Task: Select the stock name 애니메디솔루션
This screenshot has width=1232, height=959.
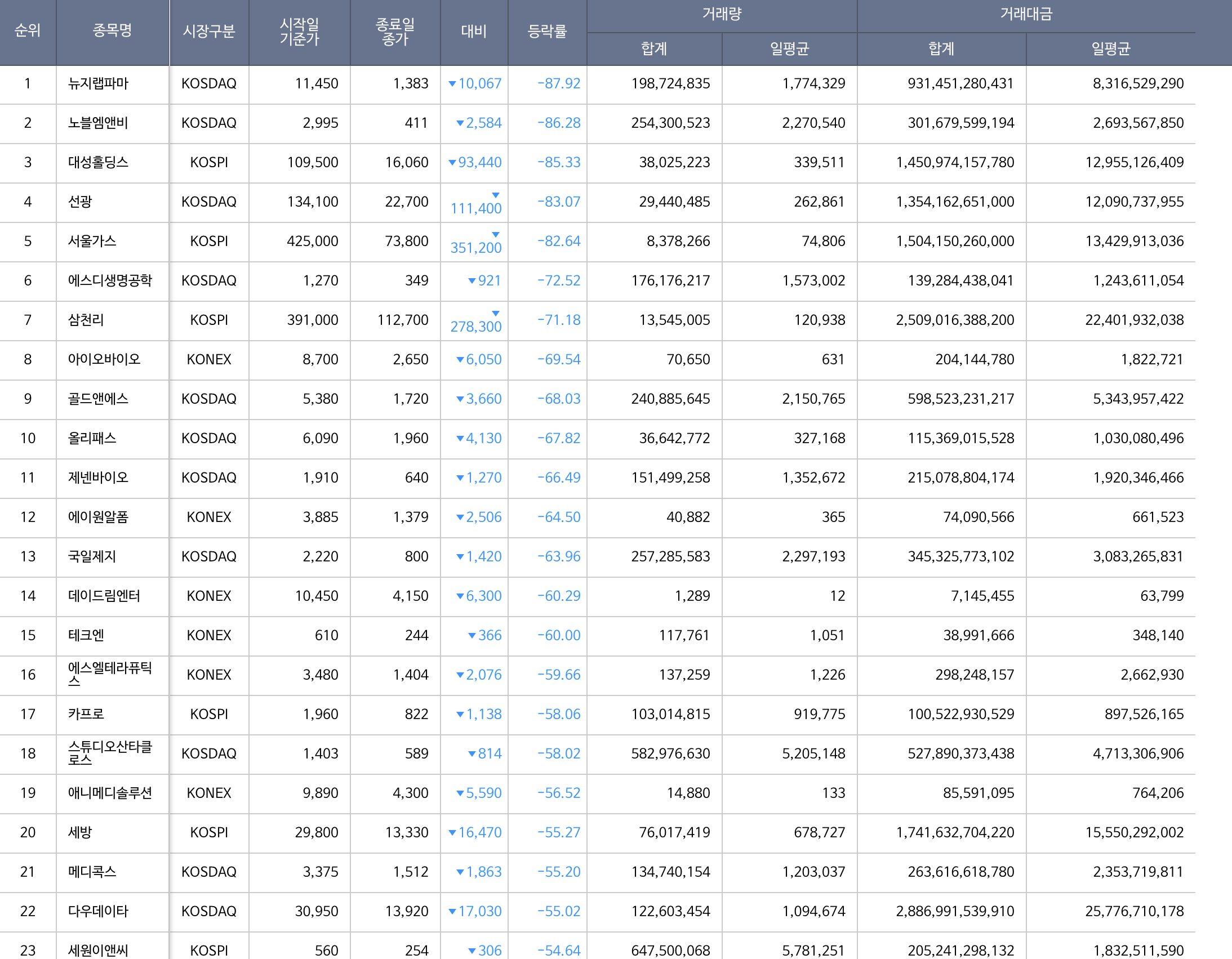Action: 110,794
